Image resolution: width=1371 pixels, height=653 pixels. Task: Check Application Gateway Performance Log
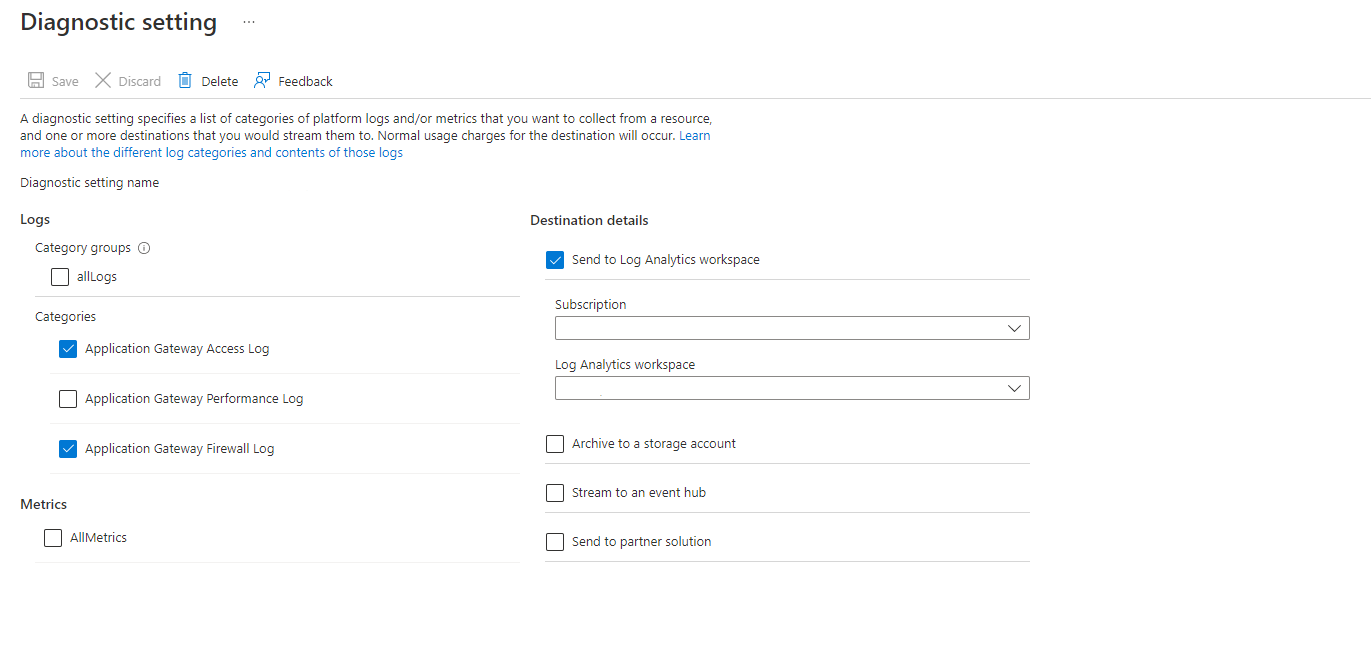[68, 399]
